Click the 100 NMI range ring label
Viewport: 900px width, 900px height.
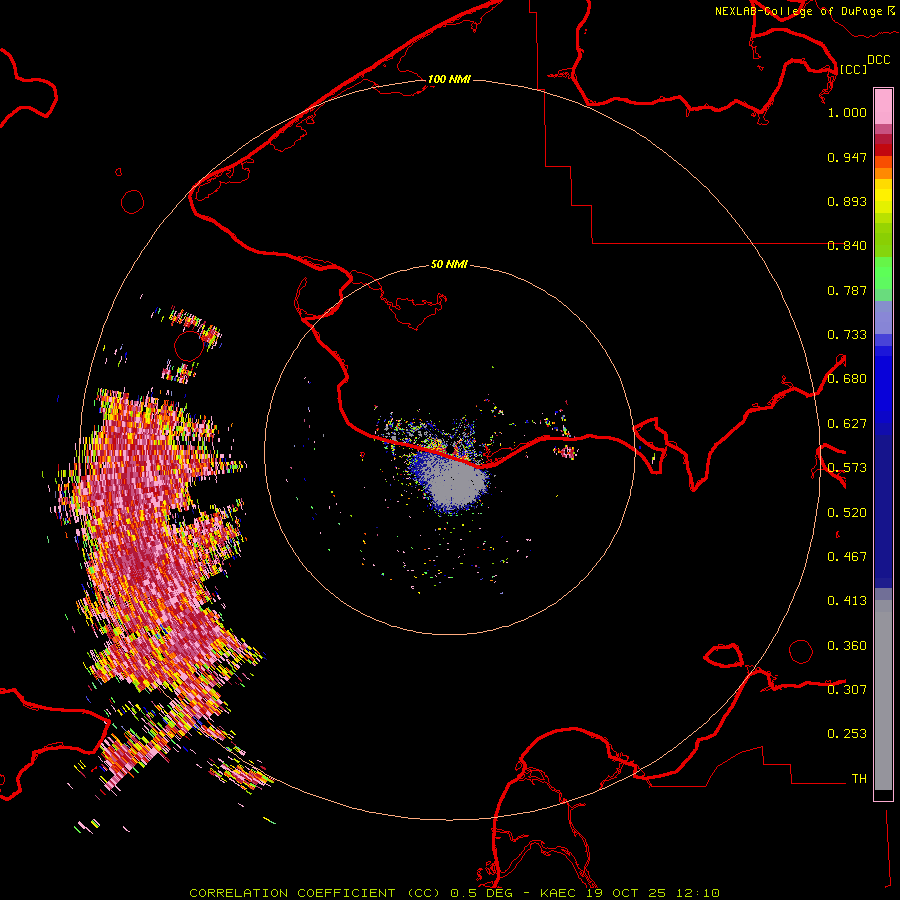[449, 79]
